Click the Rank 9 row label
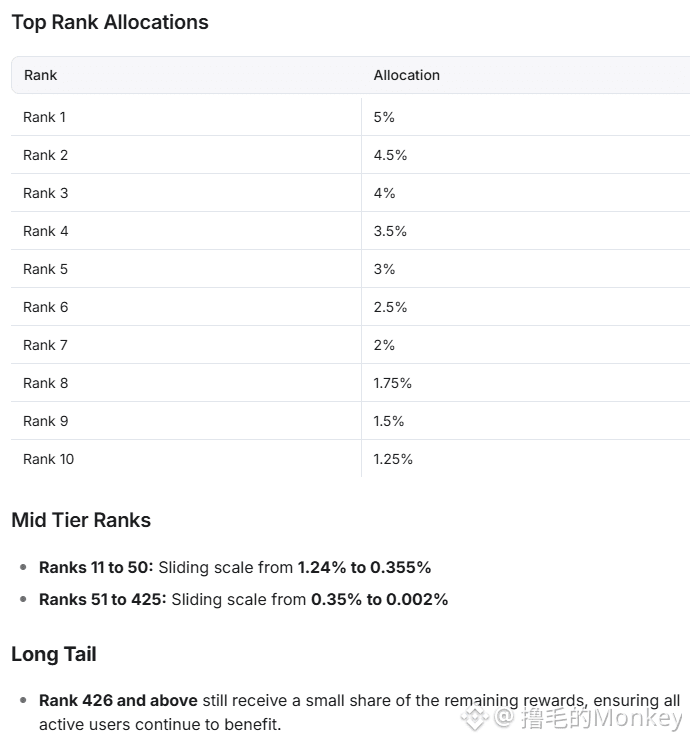The height and width of the screenshot is (743, 690). click(45, 421)
